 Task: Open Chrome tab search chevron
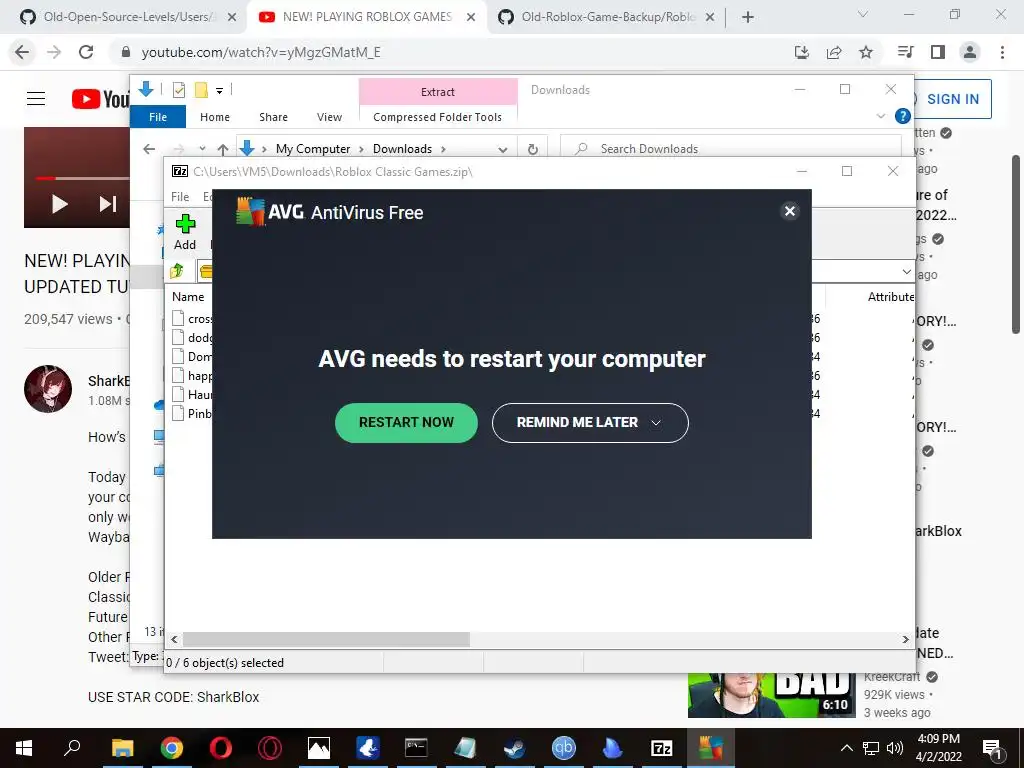[863, 14]
